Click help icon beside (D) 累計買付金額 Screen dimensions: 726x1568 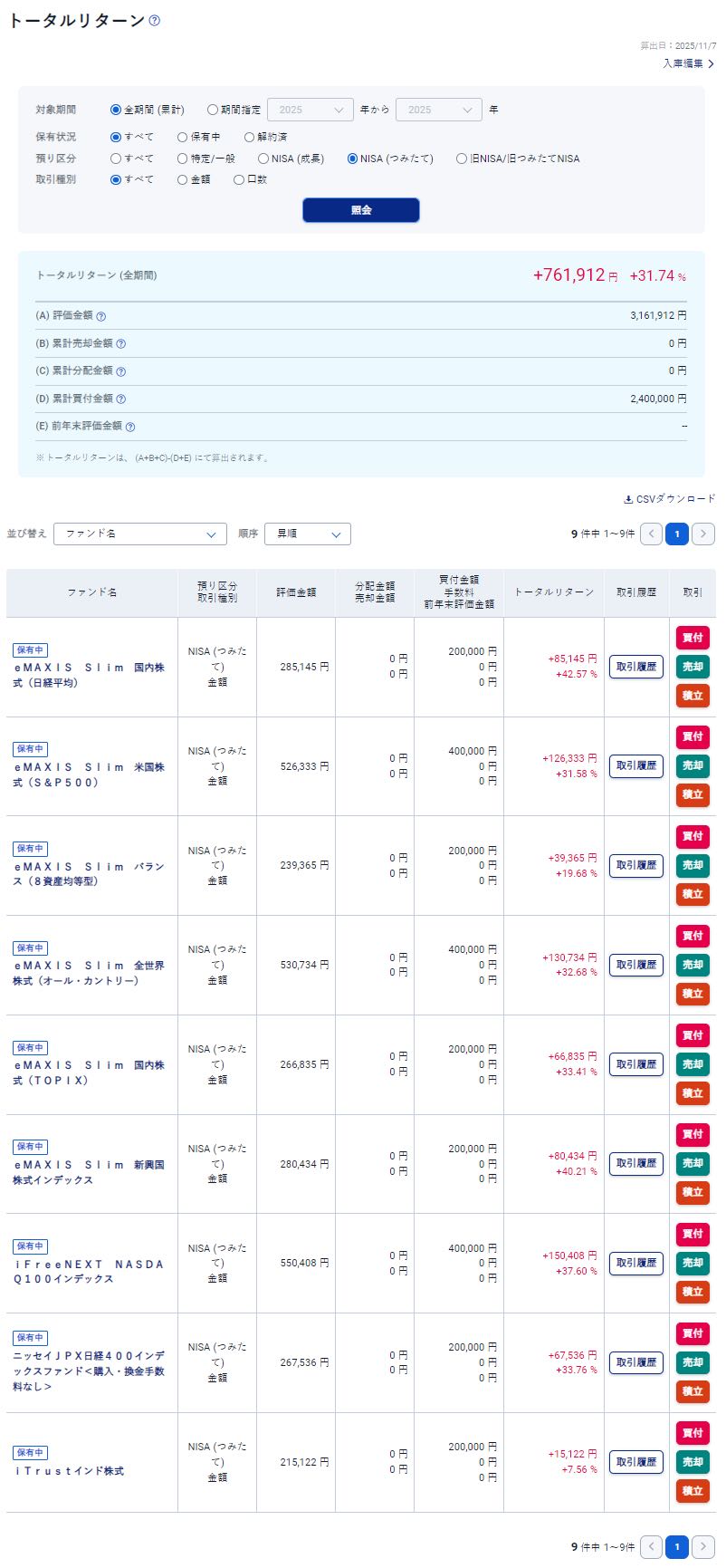[121, 399]
